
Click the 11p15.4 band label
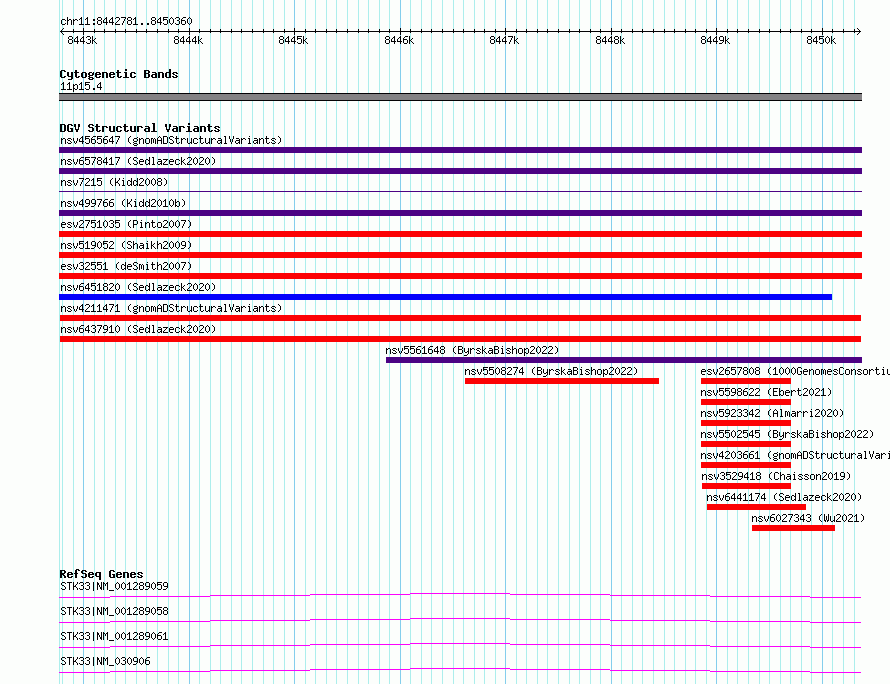click(x=81, y=86)
